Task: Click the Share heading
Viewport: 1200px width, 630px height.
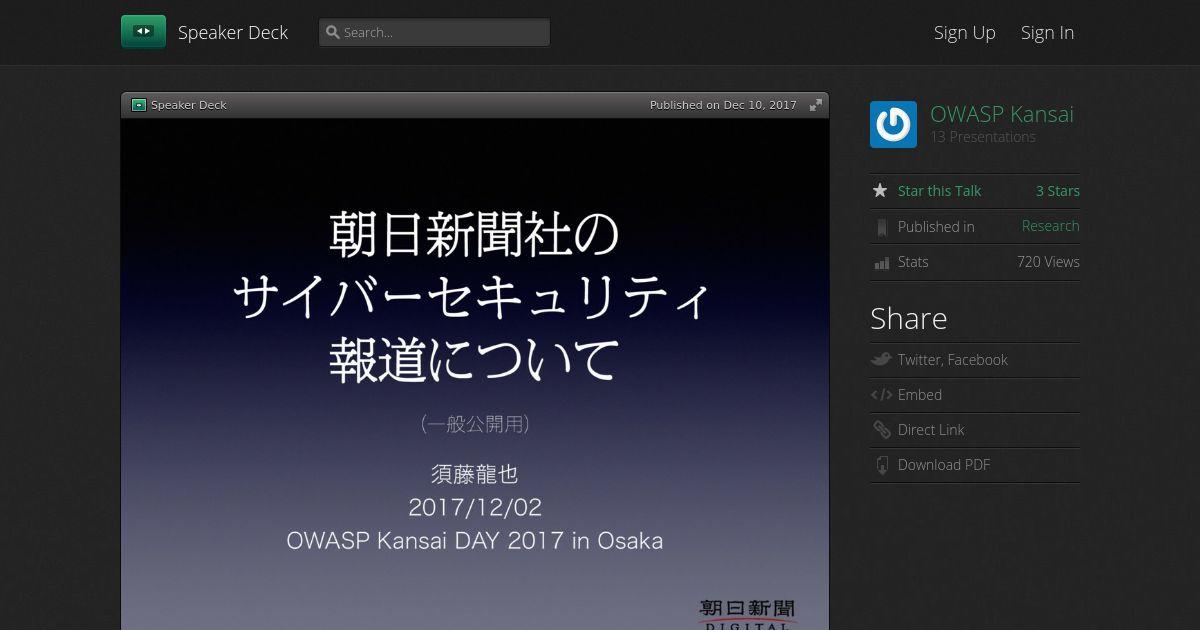Action: pos(908,318)
